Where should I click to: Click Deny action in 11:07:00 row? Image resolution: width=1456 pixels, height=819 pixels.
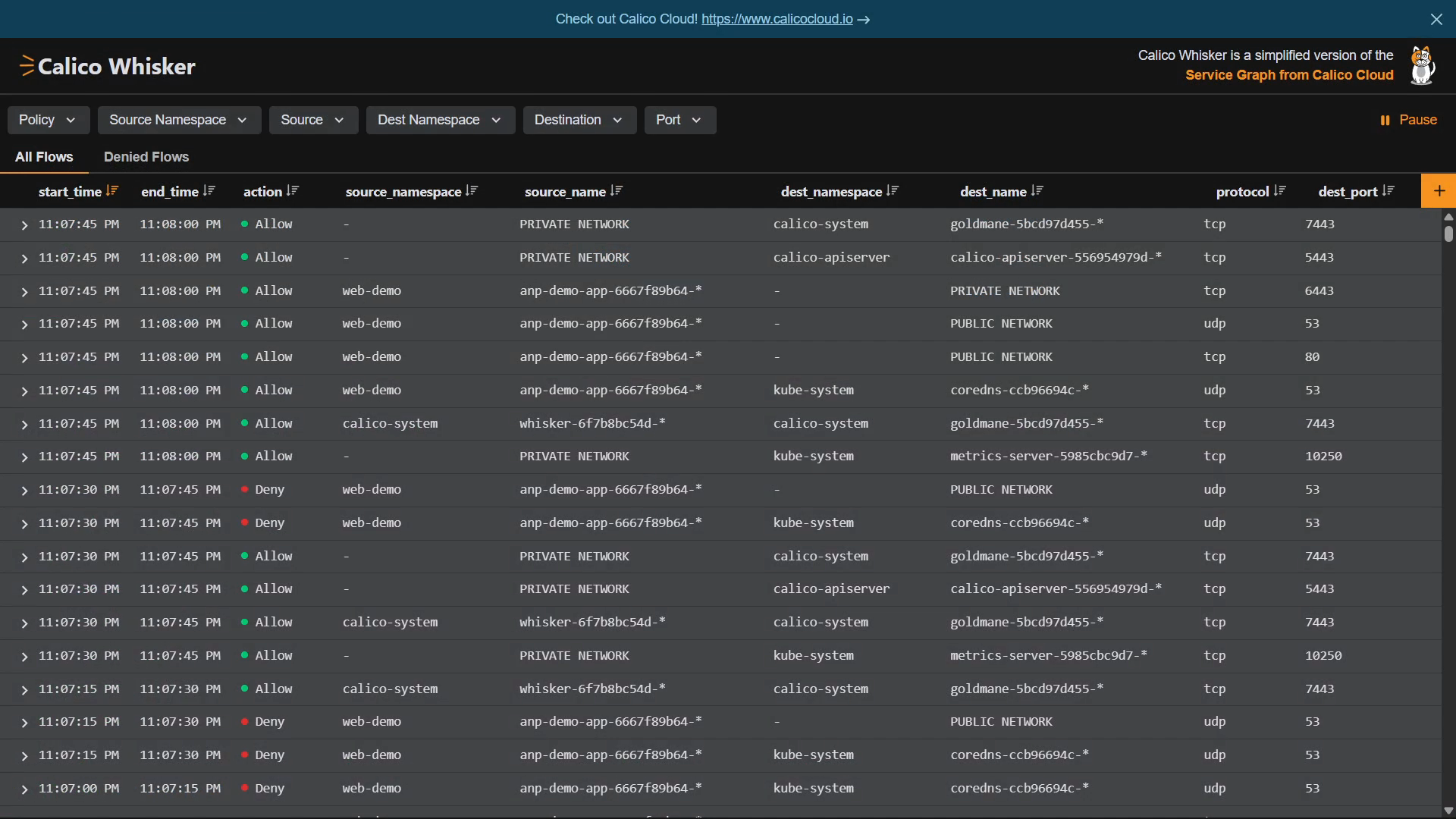click(269, 788)
